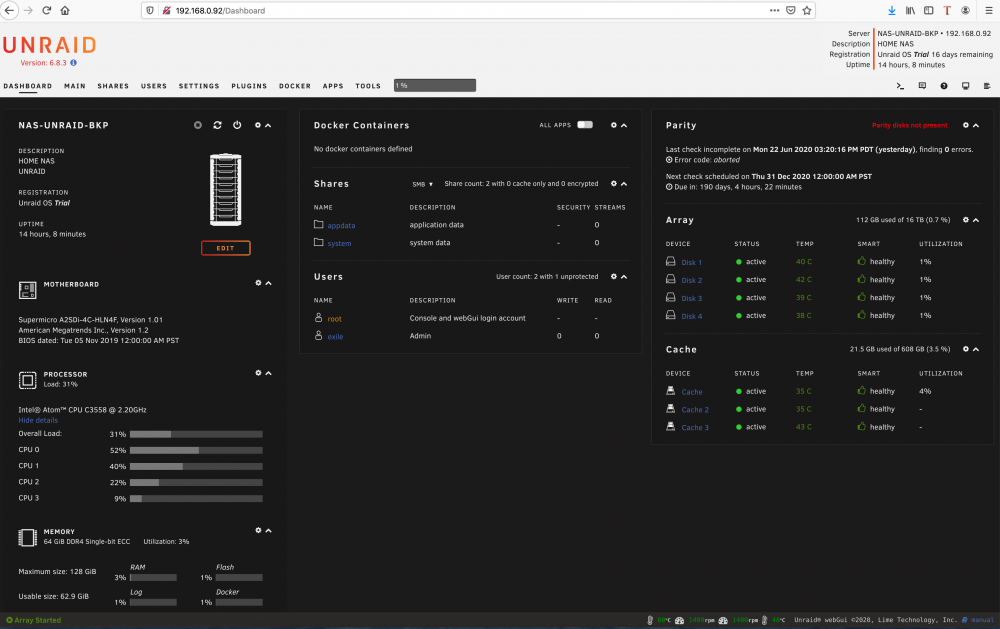Click the user icon beside root
This screenshot has height=629, width=1000.
tap(318, 318)
